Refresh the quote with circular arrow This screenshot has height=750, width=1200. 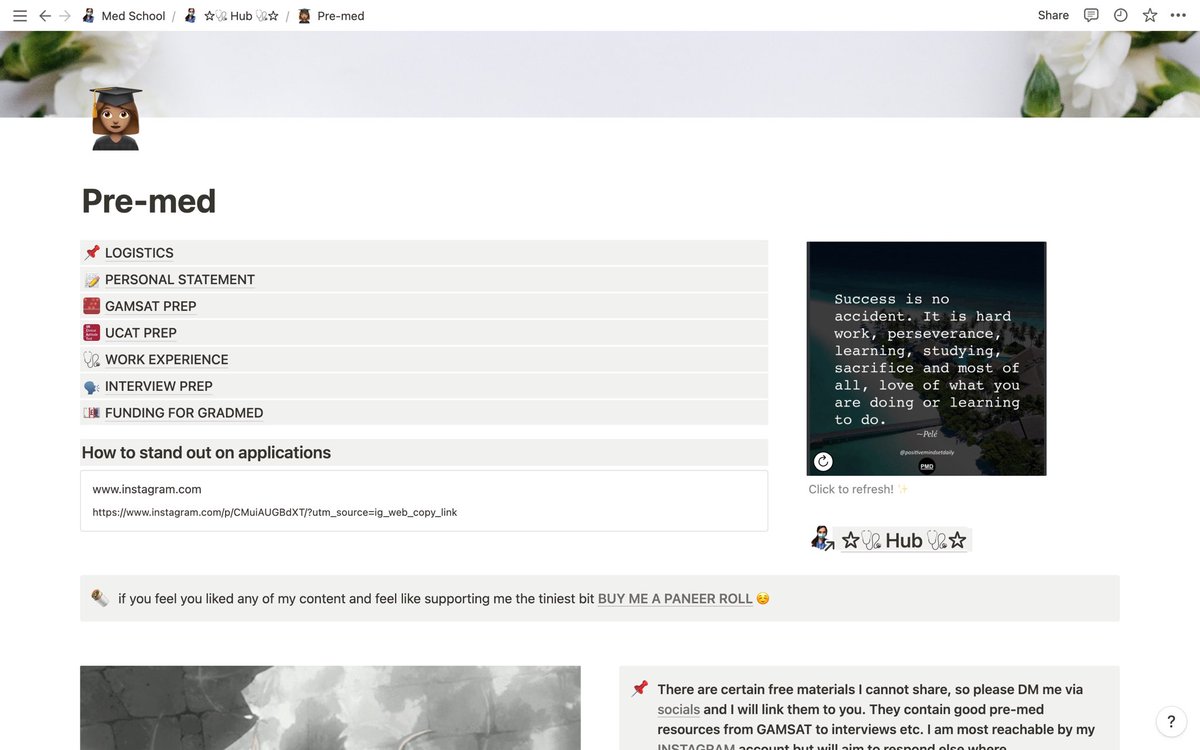823,461
